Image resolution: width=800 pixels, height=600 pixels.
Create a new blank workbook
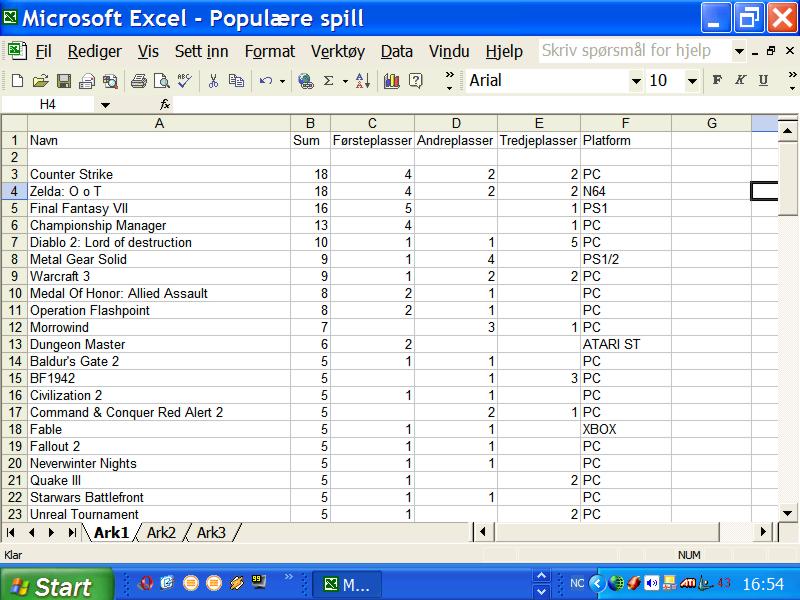17,81
